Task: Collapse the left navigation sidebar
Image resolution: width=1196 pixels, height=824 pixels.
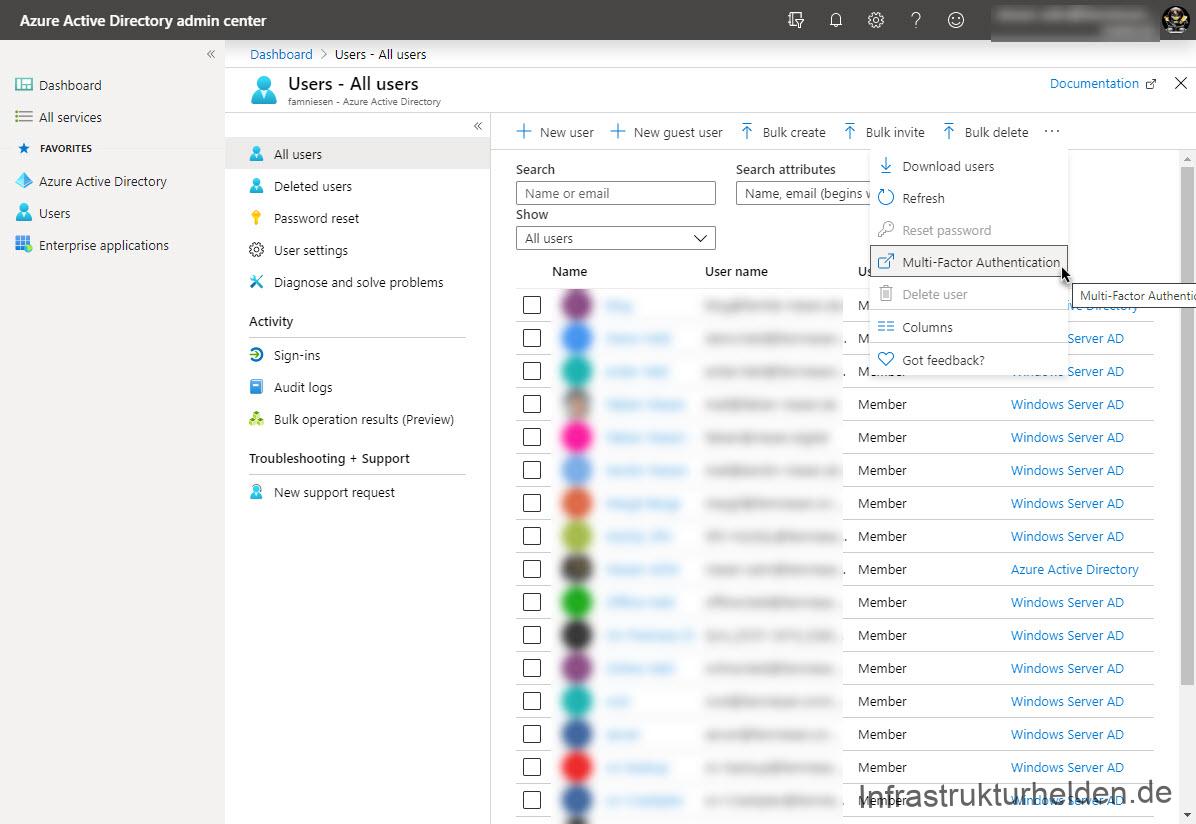Action: [x=211, y=54]
